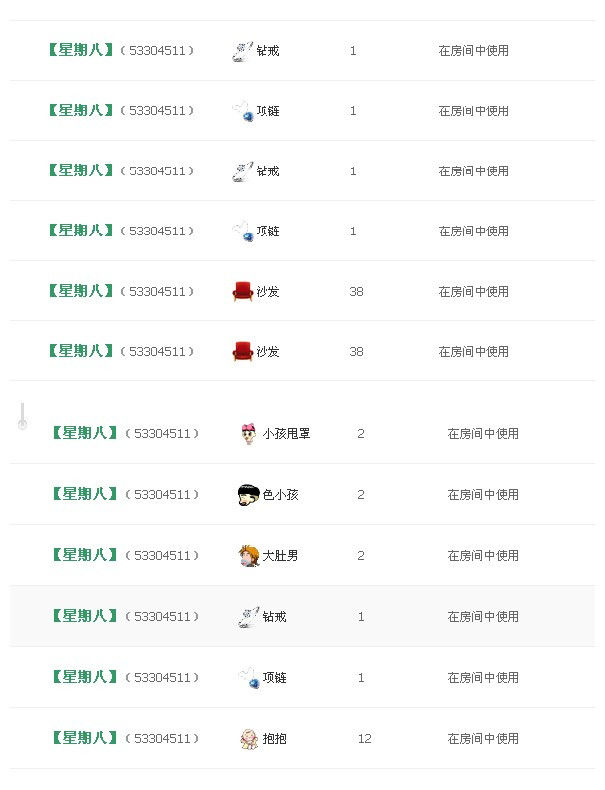Open the 【星期八】 user link in the 小孩甩罩 row
The width and height of the screenshot is (605, 790).
(x=85, y=433)
